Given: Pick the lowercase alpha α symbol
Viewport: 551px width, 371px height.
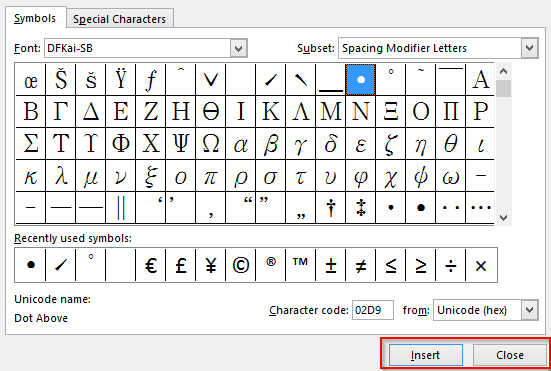Looking at the screenshot, I should 241,143.
